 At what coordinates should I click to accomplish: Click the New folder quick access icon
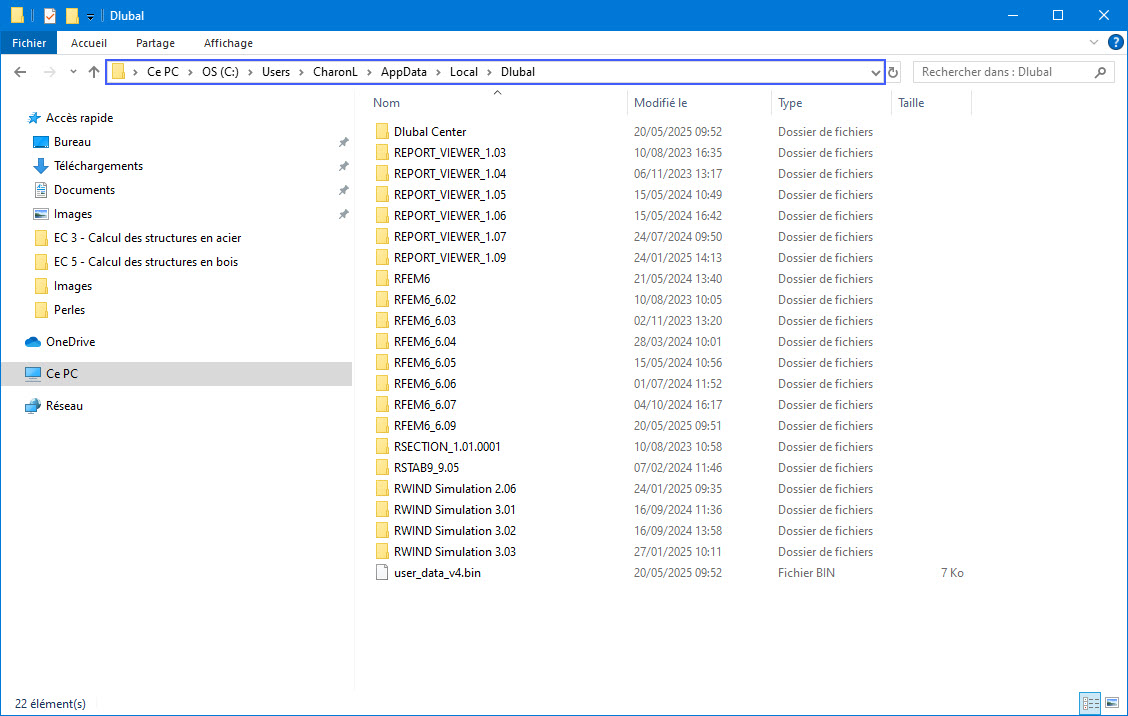72,15
